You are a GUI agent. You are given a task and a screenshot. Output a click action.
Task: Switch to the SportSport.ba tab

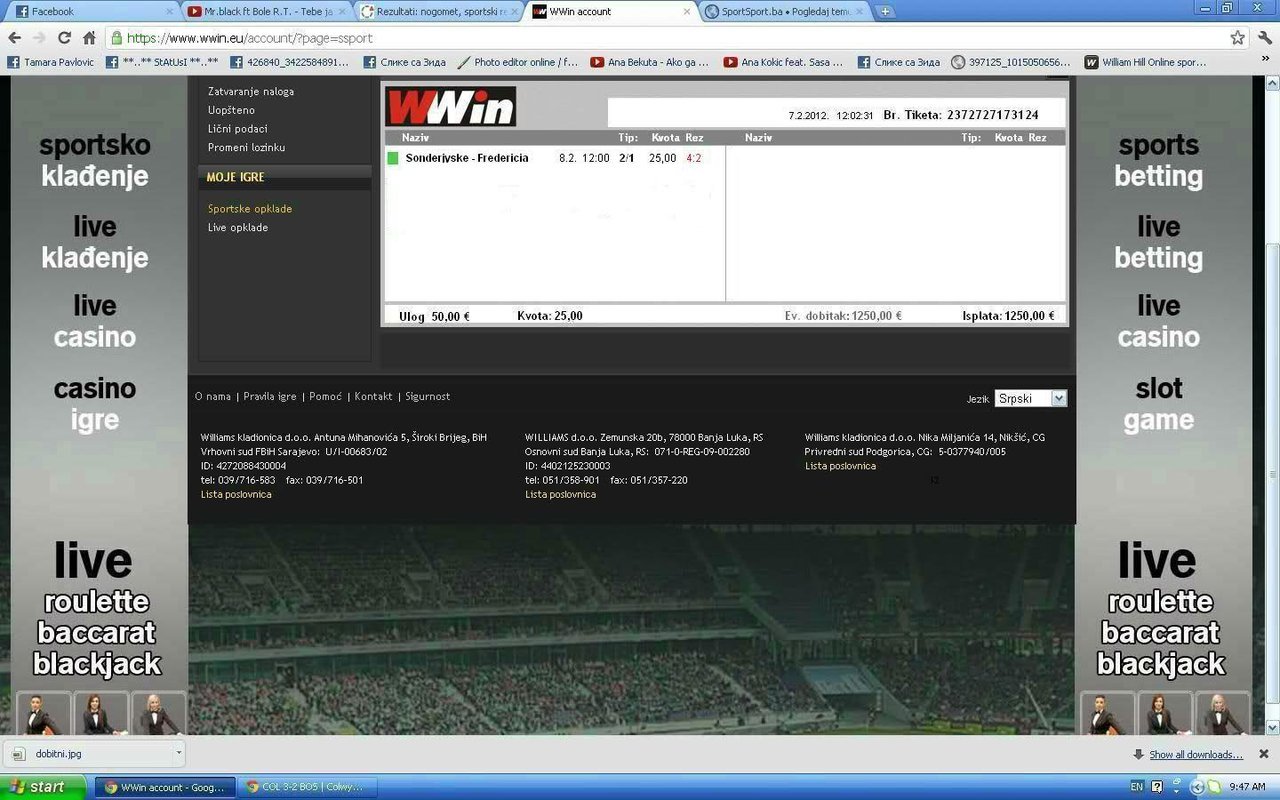[784, 12]
